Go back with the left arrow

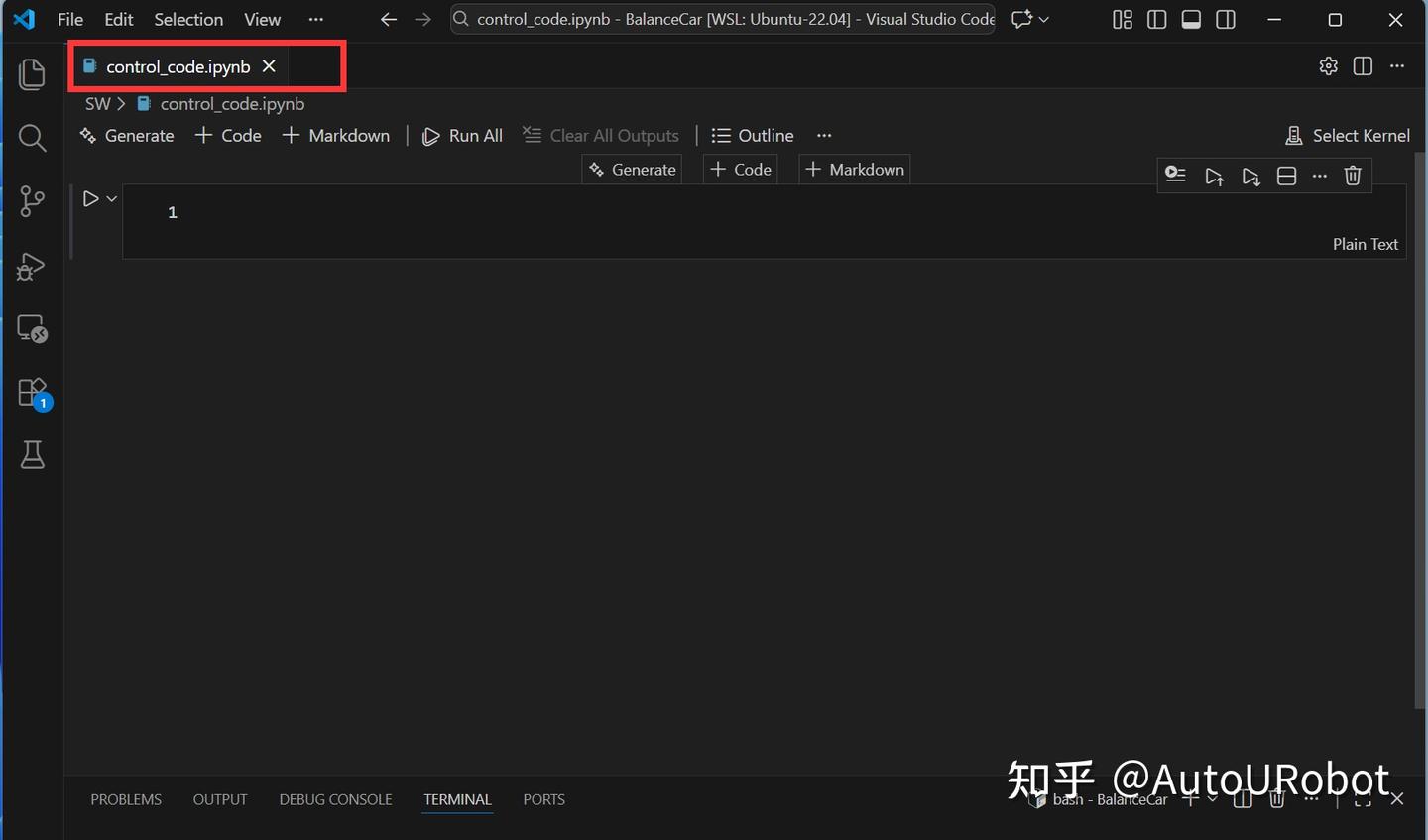tap(389, 19)
